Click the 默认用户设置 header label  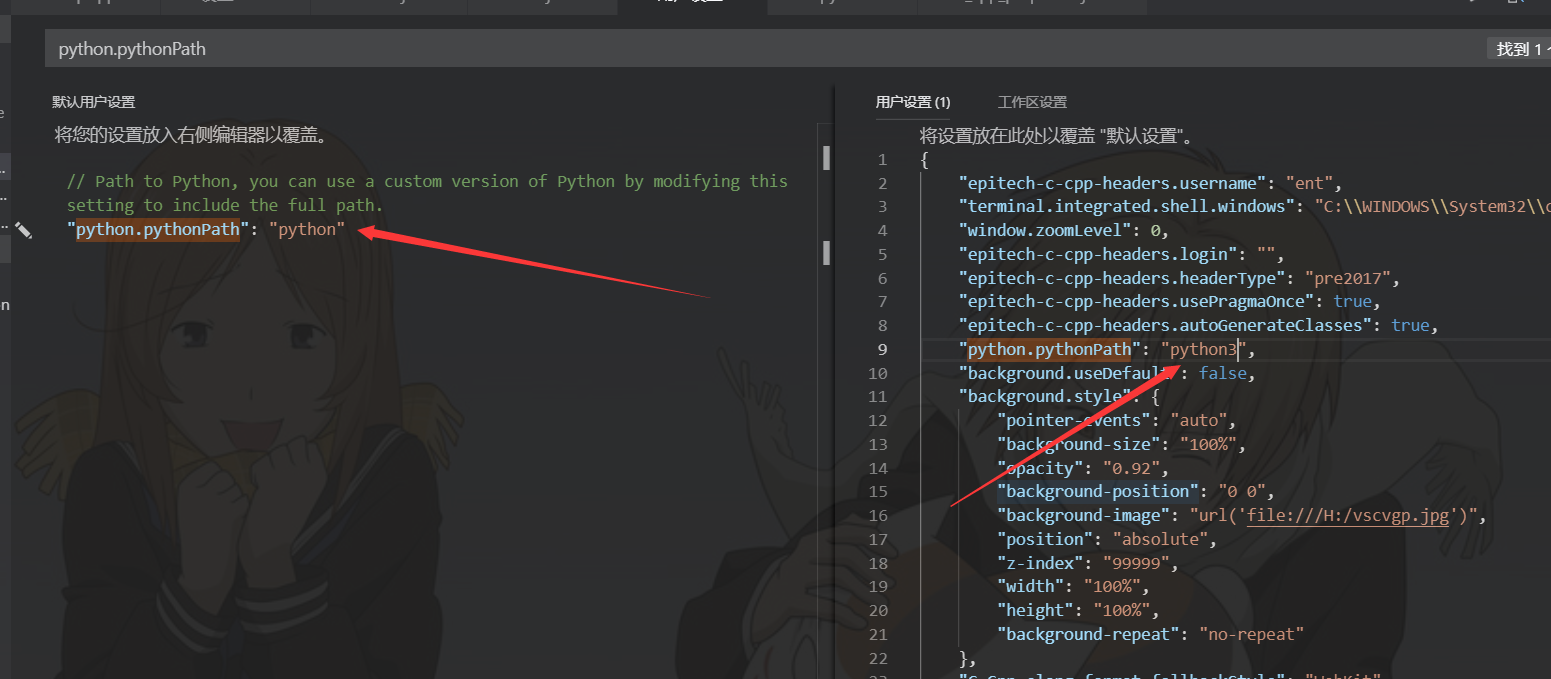click(93, 102)
